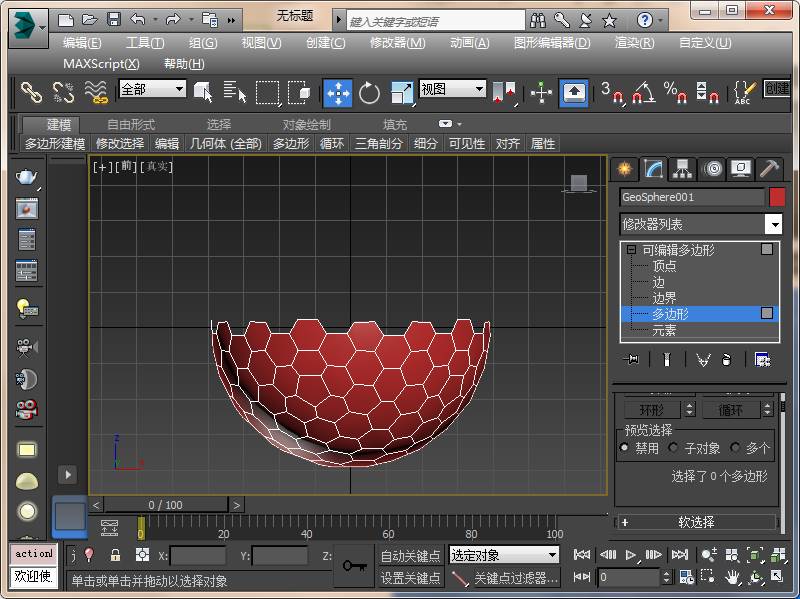Click the time slider 0 / 100 handle
800x599 pixels.
tap(165, 505)
